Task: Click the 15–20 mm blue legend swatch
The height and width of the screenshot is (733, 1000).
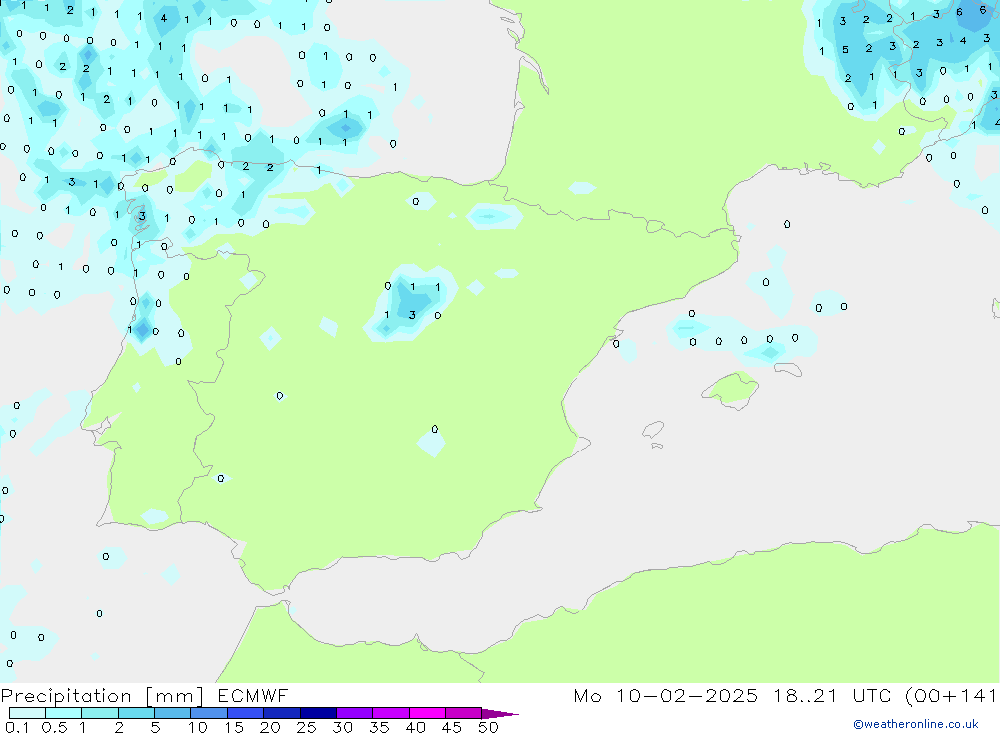Action: point(245,713)
